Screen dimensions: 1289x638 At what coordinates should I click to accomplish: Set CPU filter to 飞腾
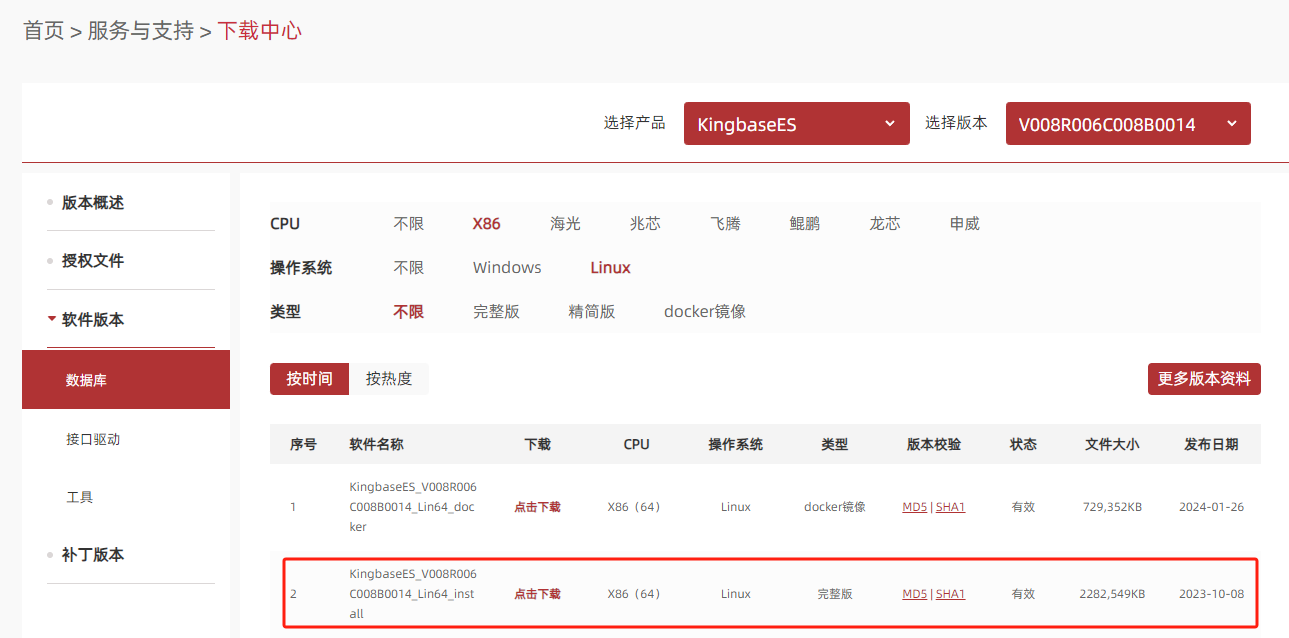coord(725,224)
